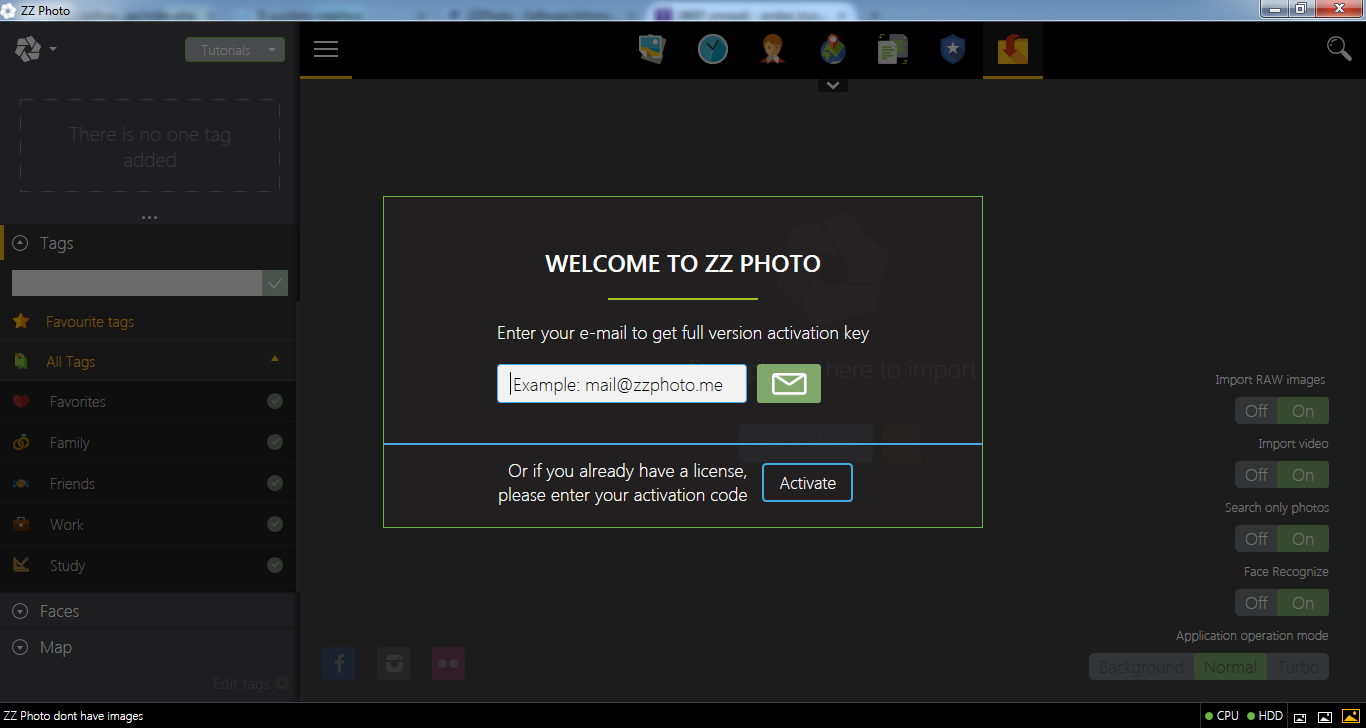Expand the Faces section
This screenshot has width=1366, height=728.
20,611
